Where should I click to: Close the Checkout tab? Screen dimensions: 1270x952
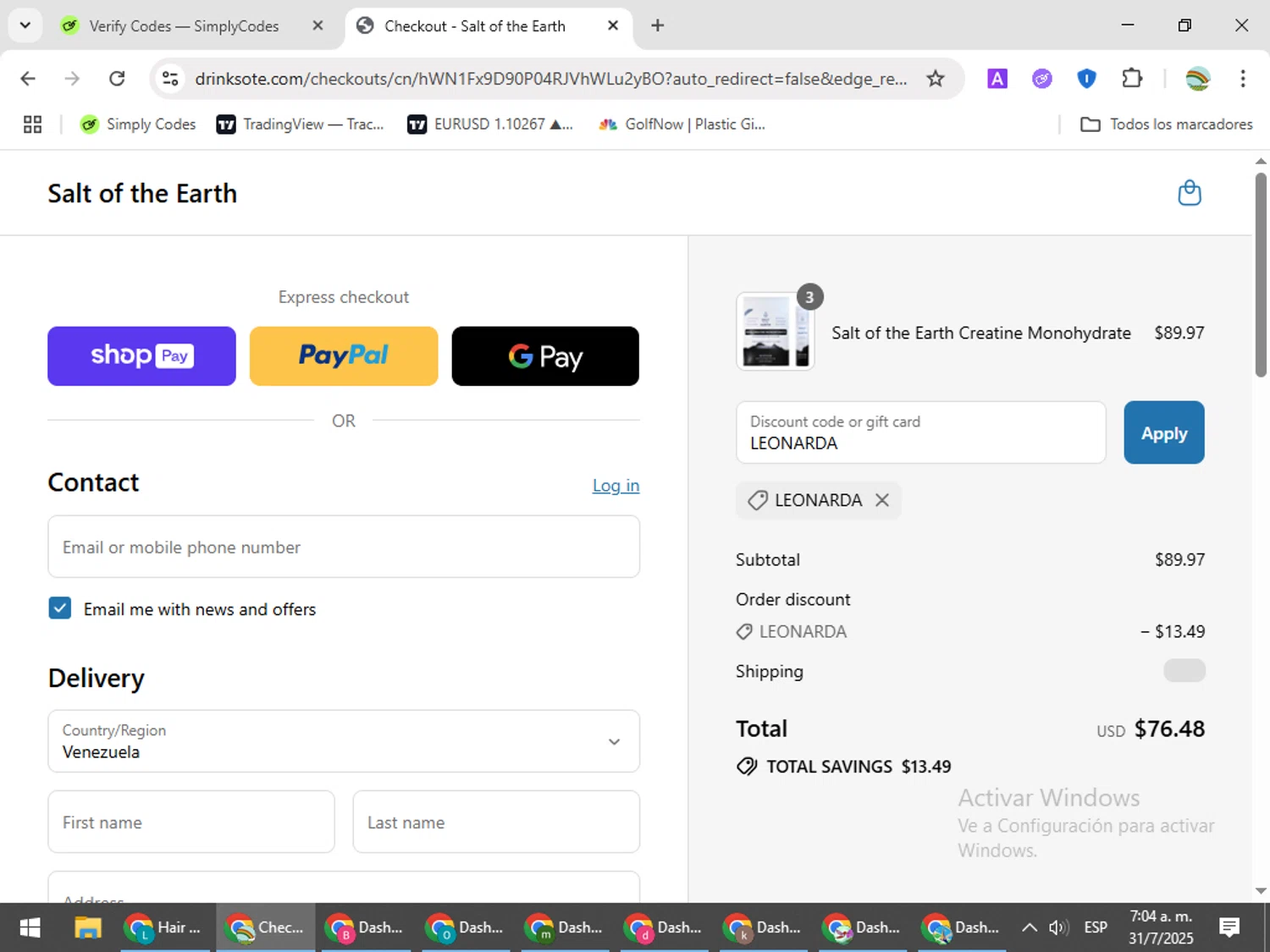[x=613, y=25]
